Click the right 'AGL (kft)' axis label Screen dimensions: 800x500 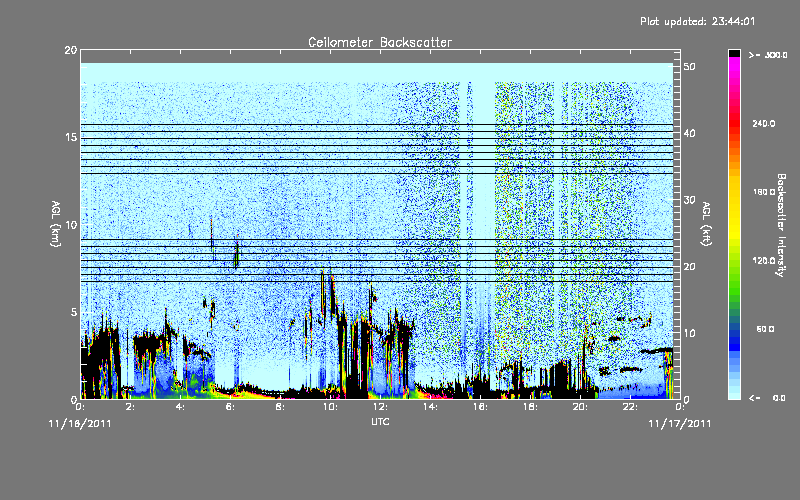(706, 224)
